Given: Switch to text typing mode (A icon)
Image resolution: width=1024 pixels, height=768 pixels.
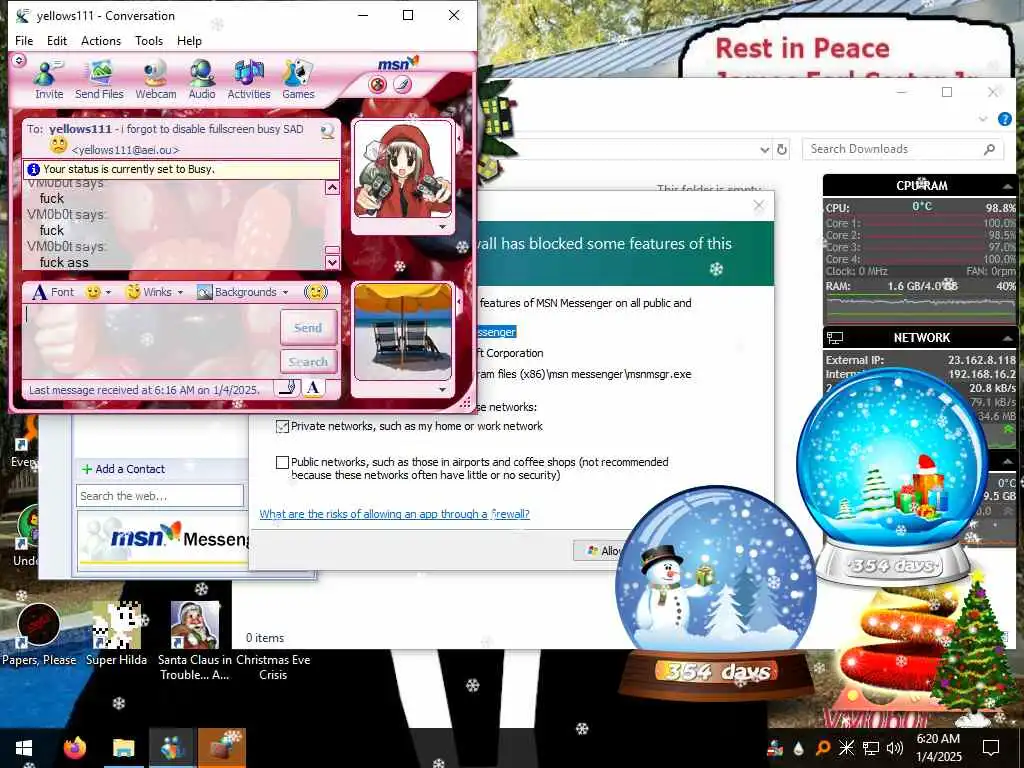Looking at the screenshot, I should click(313, 388).
